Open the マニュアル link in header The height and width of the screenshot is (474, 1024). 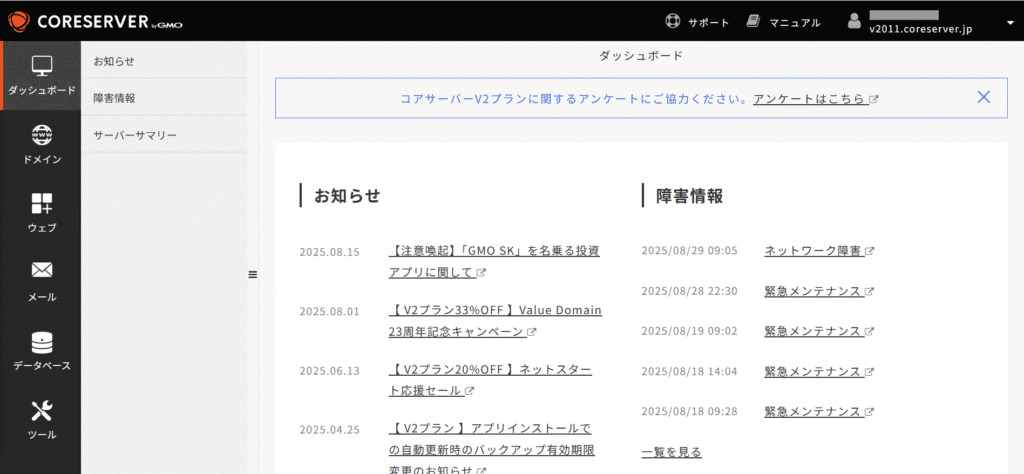pos(794,23)
